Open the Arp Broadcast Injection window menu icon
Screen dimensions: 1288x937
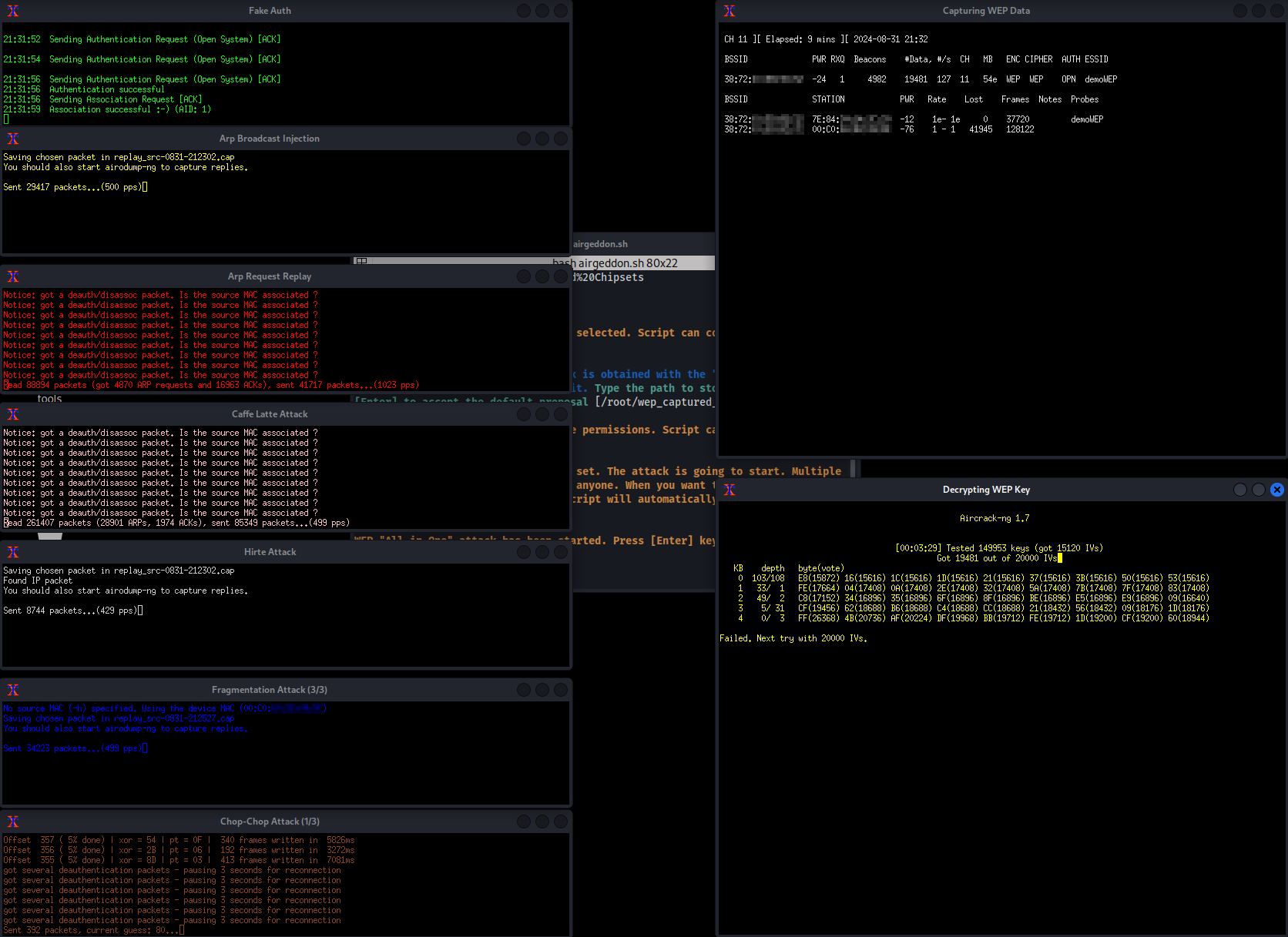(13, 139)
